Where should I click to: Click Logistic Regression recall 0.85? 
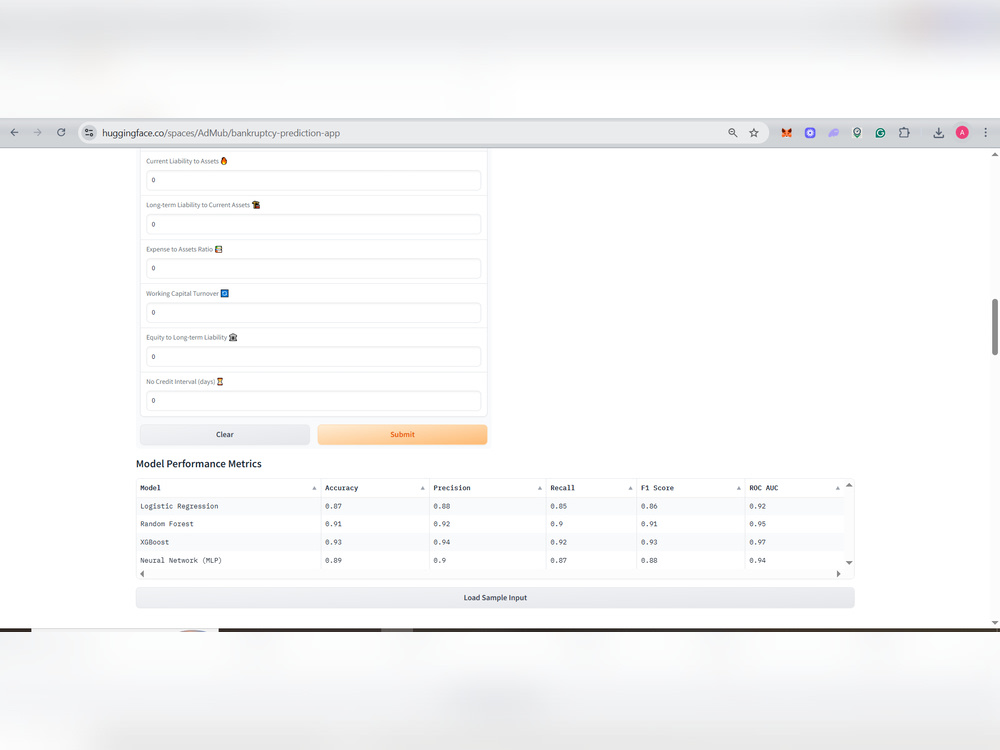tap(559, 506)
